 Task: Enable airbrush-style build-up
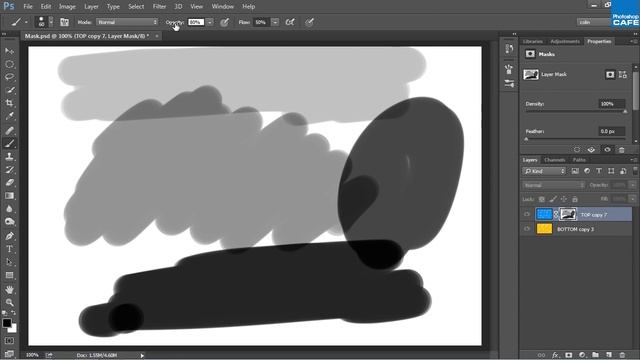point(290,22)
